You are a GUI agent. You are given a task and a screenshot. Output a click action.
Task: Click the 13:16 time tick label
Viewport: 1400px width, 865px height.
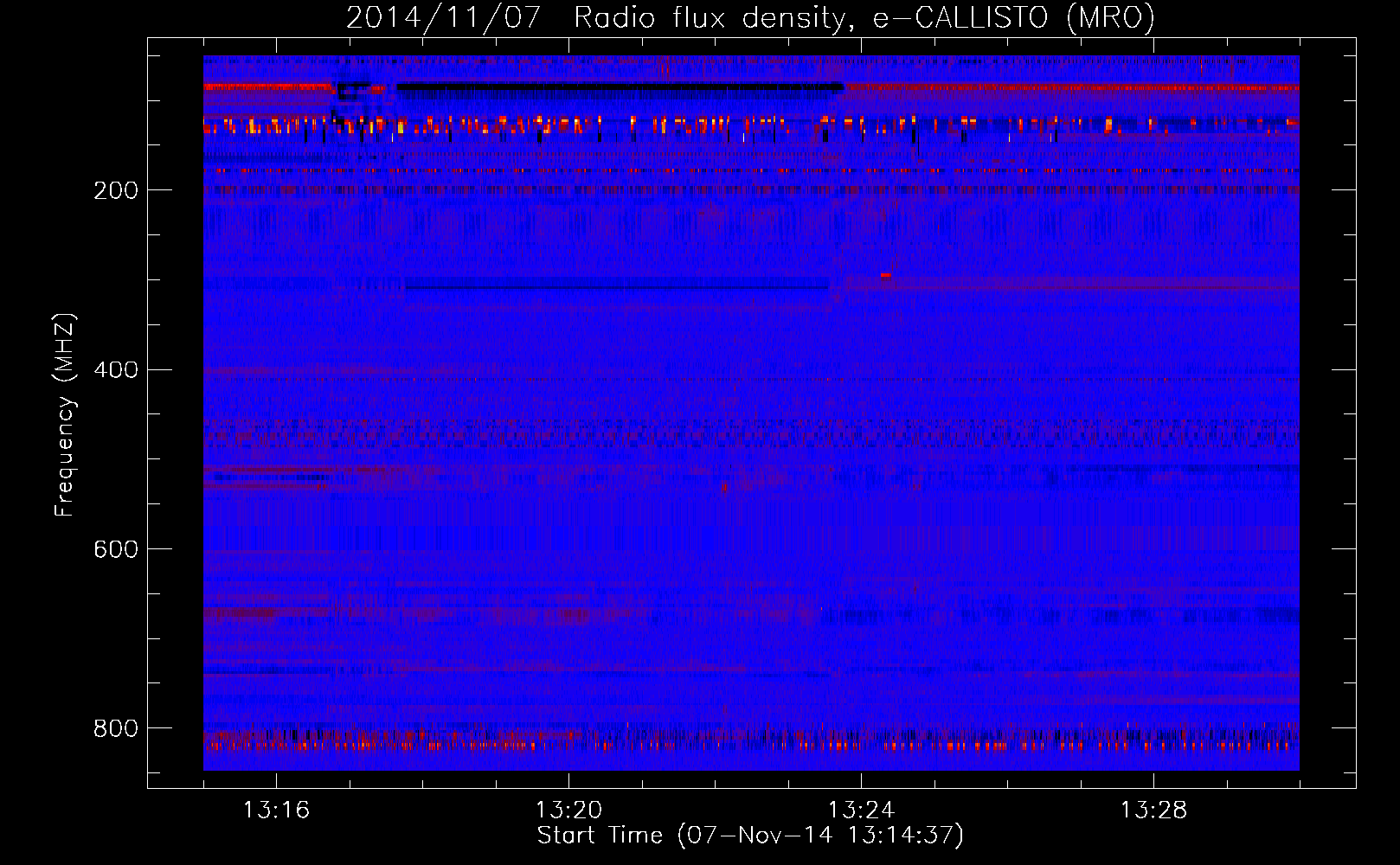click(x=276, y=811)
